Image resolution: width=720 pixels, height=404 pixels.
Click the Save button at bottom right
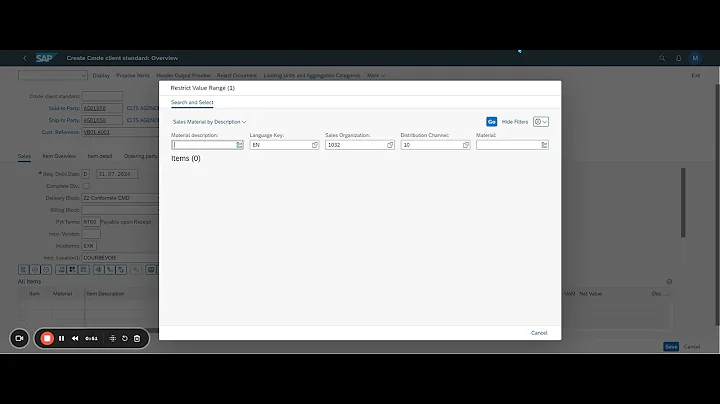pos(671,347)
